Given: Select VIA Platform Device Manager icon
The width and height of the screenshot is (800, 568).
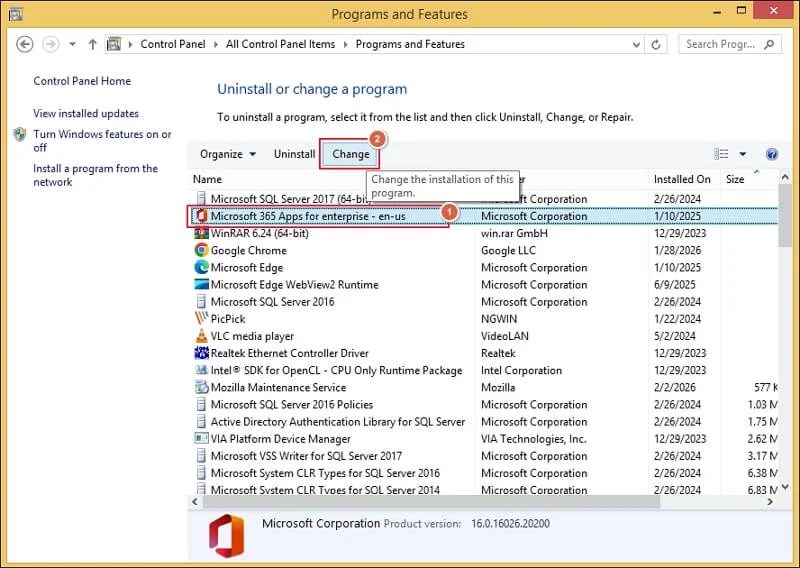Looking at the screenshot, I should click(202, 438).
